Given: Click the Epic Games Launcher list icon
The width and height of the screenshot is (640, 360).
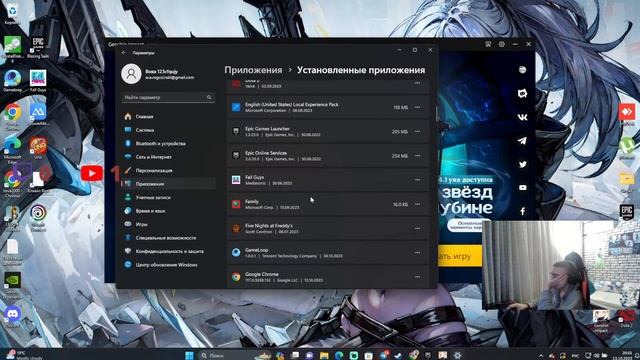Looking at the screenshot, I should (x=236, y=131).
